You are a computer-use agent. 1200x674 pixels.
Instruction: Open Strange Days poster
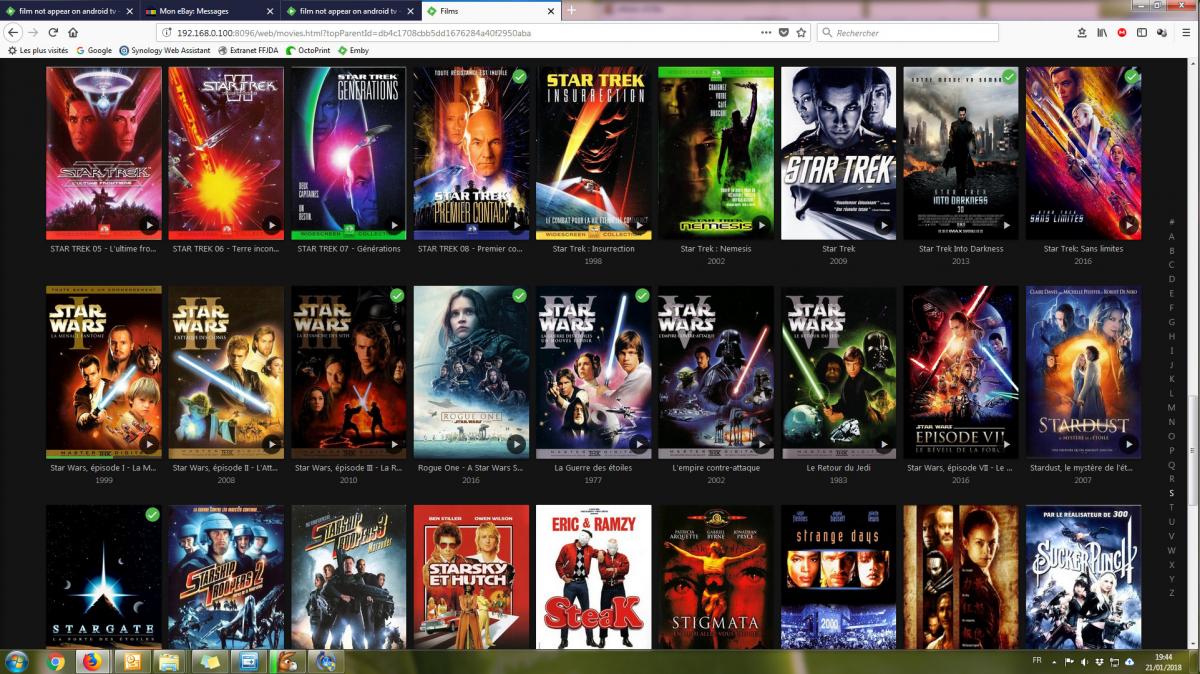tap(838, 577)
